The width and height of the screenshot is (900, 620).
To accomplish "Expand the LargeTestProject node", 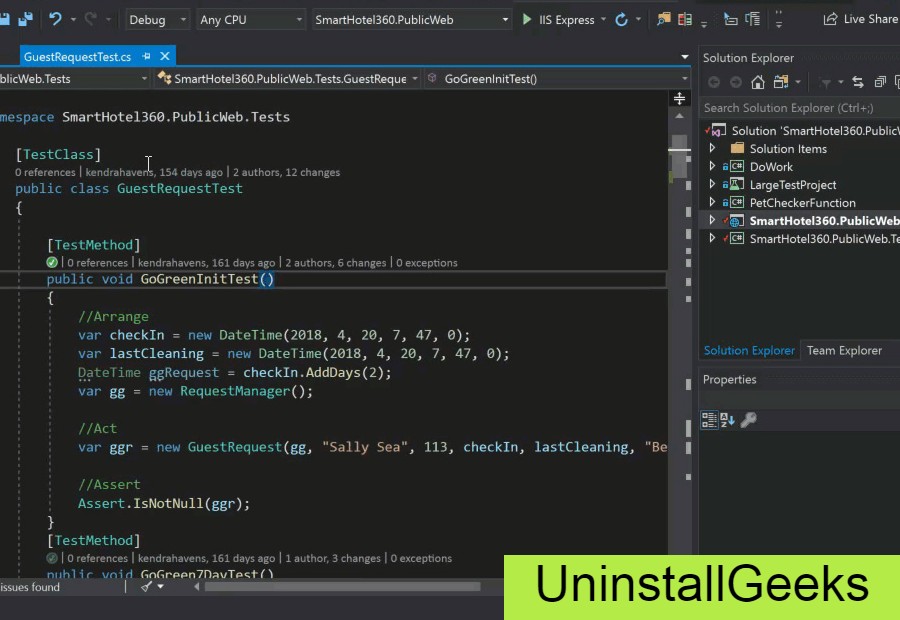I will [712, 184].
